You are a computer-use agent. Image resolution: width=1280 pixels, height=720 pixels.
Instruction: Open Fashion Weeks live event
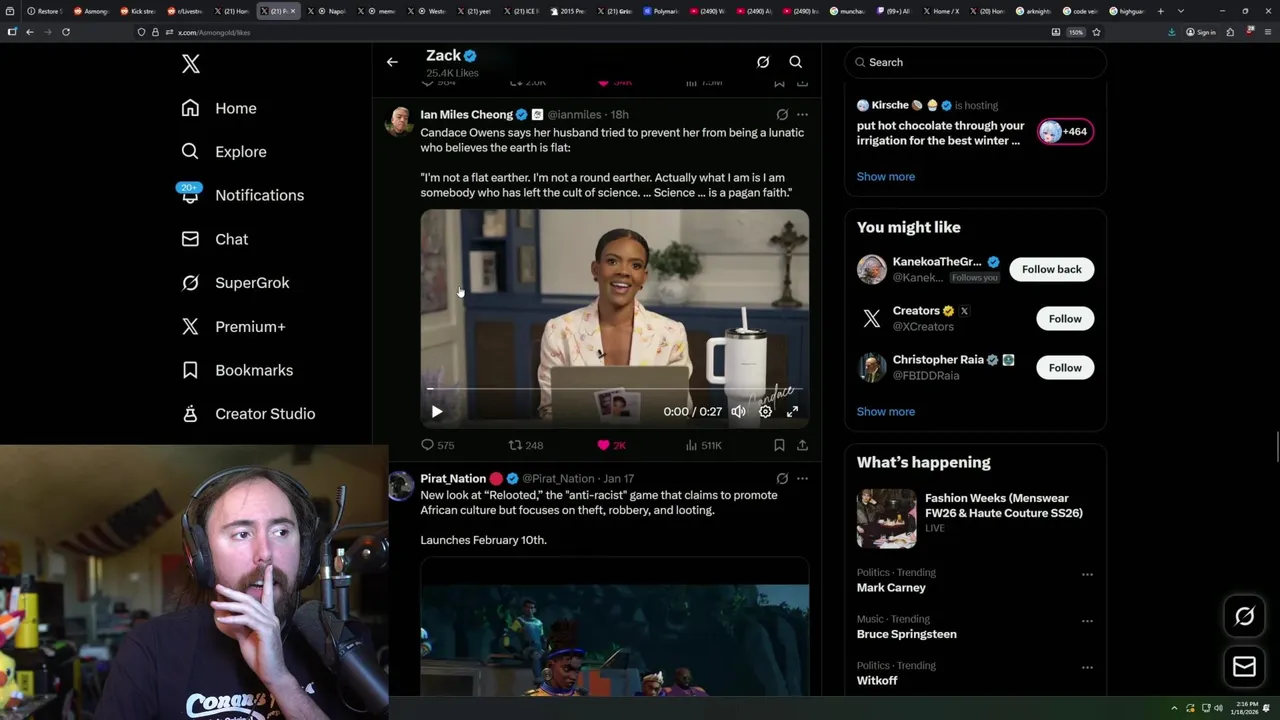[975, 518]
